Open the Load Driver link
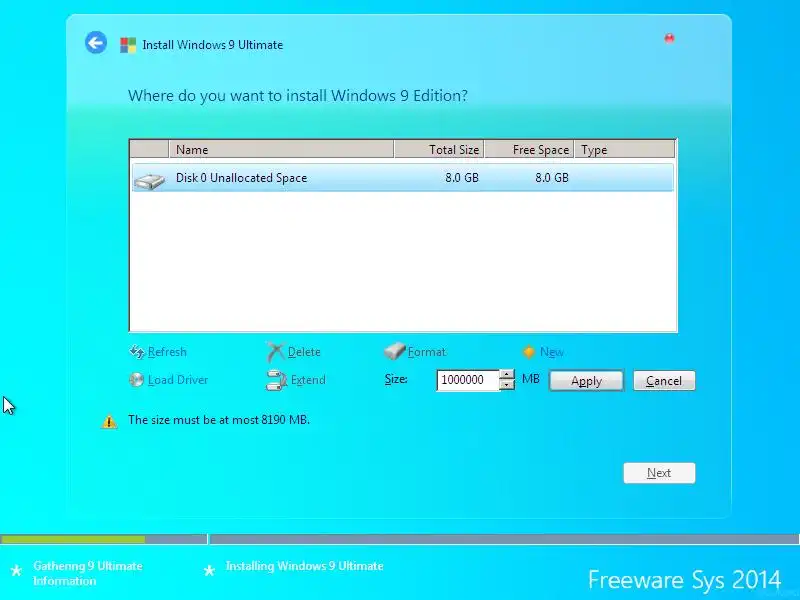 178,380
